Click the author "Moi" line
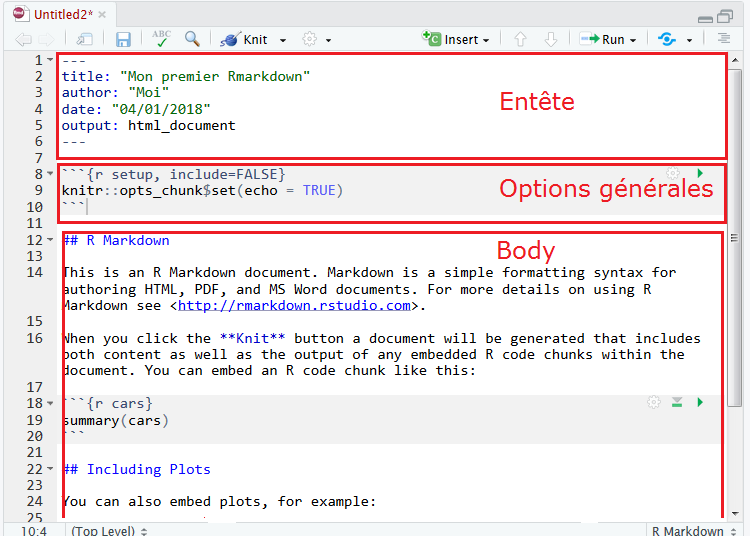 click(x=115, y=92)
